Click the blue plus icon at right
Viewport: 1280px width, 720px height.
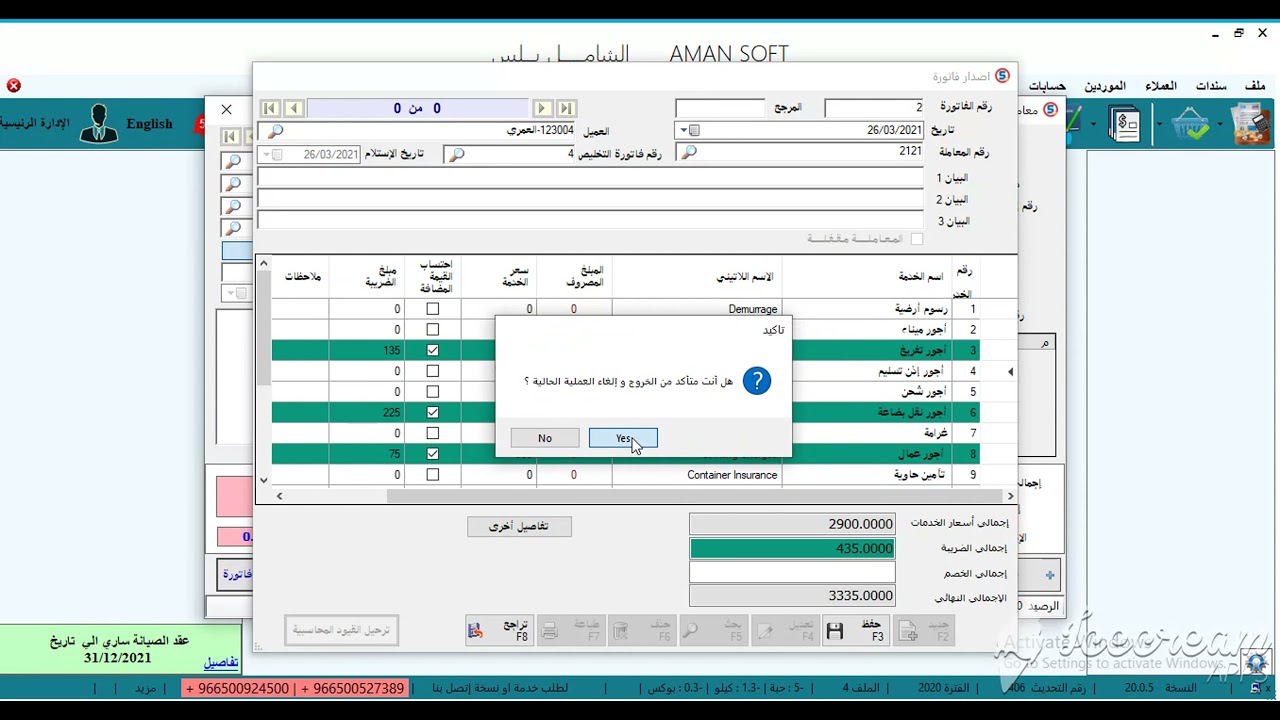[1049, 575]
